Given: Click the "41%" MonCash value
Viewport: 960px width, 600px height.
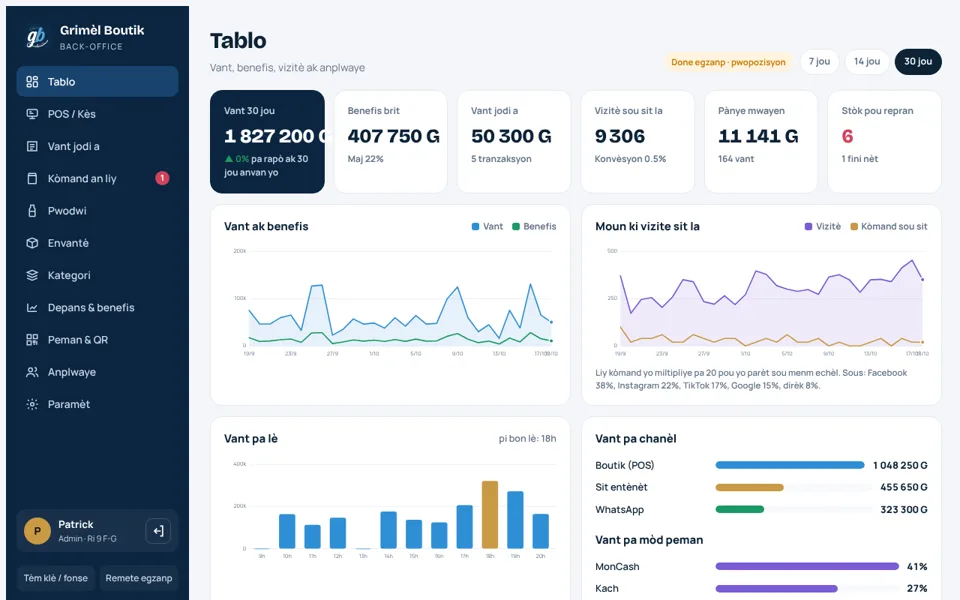Looking at the screenshot, I should [x=917, y=566].
